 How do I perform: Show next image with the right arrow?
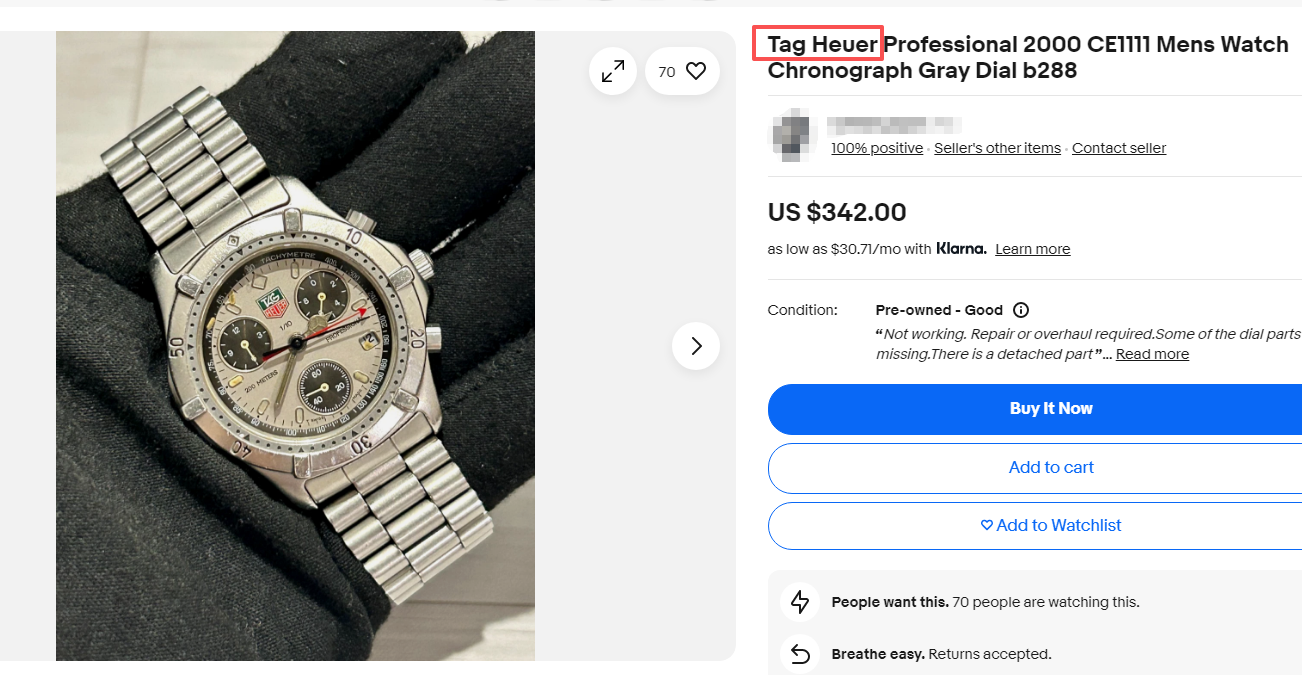click(696, 346)
